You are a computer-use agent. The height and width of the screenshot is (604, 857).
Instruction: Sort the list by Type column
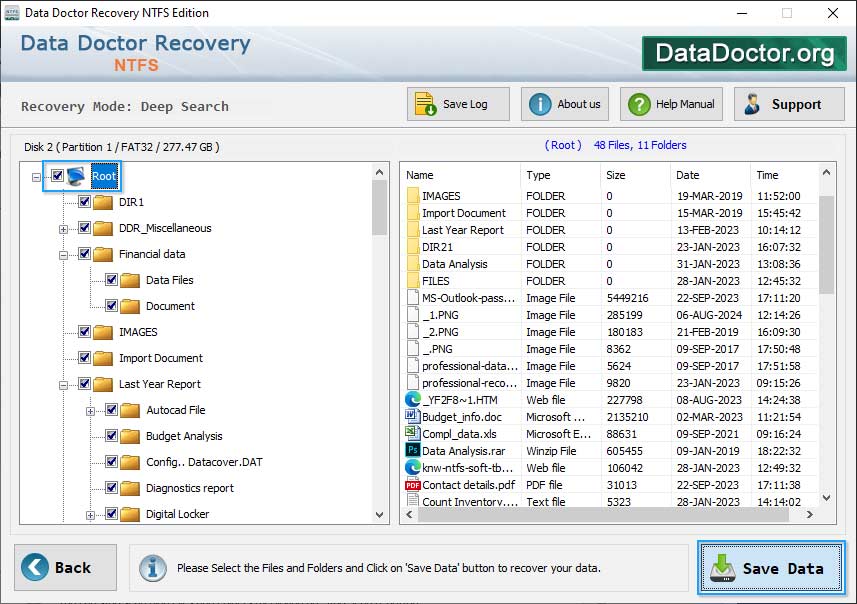click(x=560, y=175)
